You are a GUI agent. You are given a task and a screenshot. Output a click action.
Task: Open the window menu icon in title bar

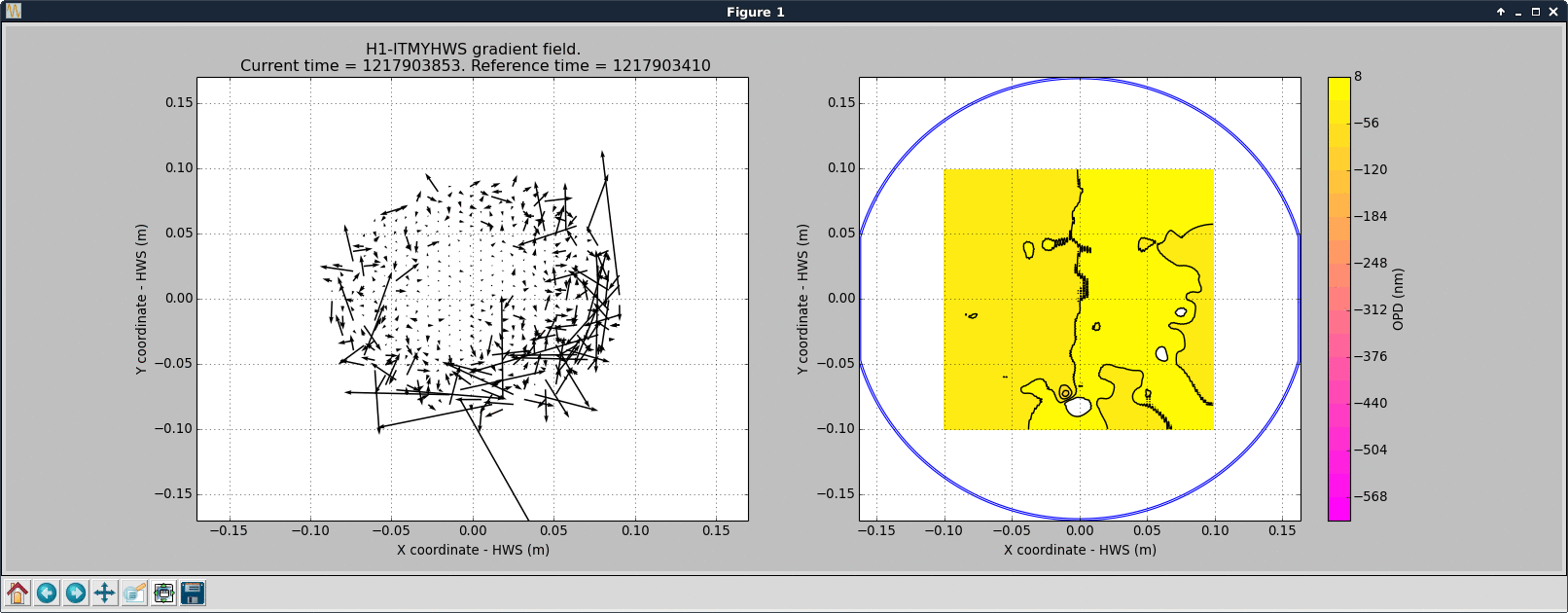tap(13, 12)
